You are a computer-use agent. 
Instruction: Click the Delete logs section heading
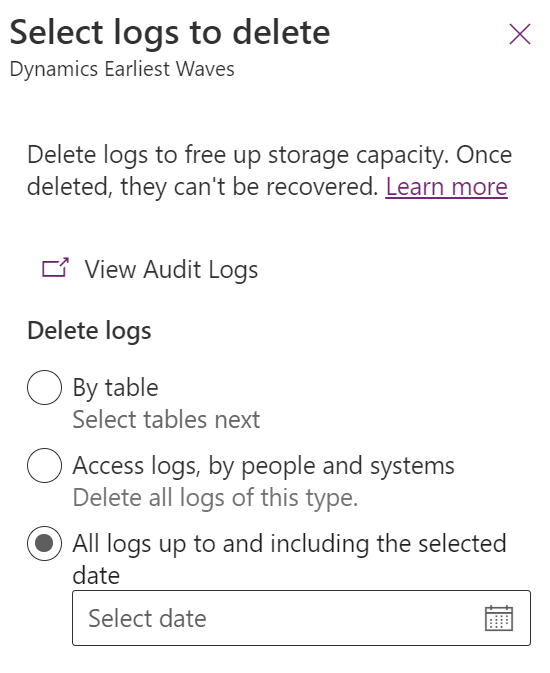[89, 331]
